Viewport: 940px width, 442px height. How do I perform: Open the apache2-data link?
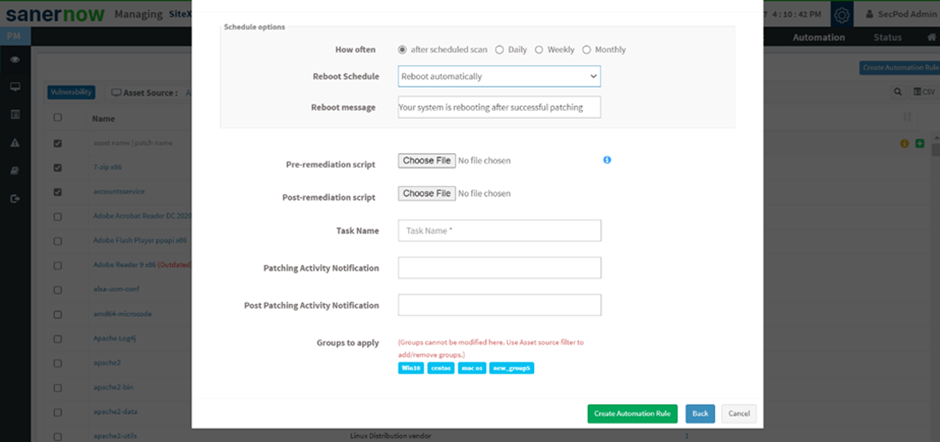click(x=115, y=412)
